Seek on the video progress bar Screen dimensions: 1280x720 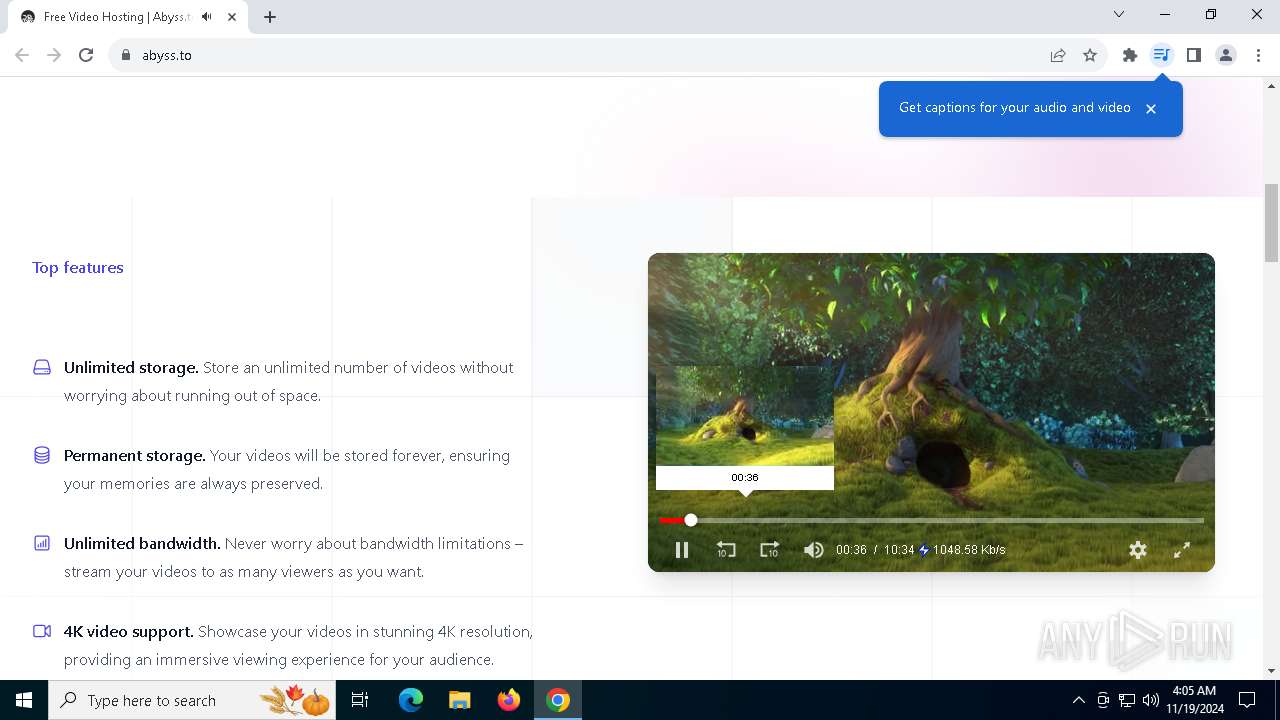(932, 520)
